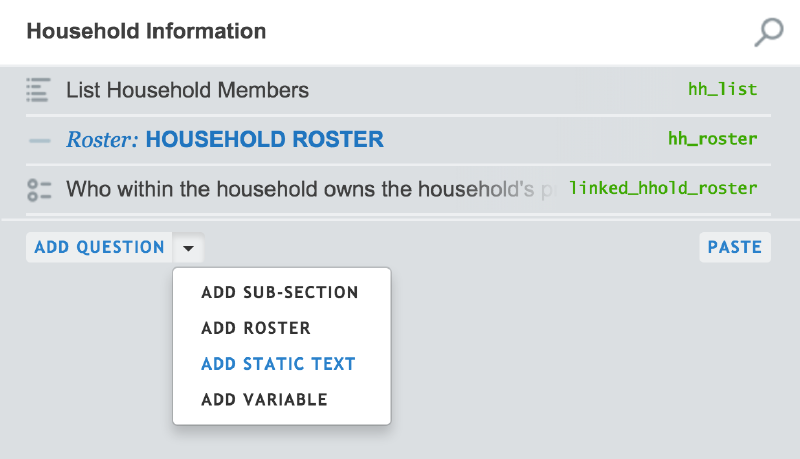Click the list question icon beside List Household Members

(38, 90)
